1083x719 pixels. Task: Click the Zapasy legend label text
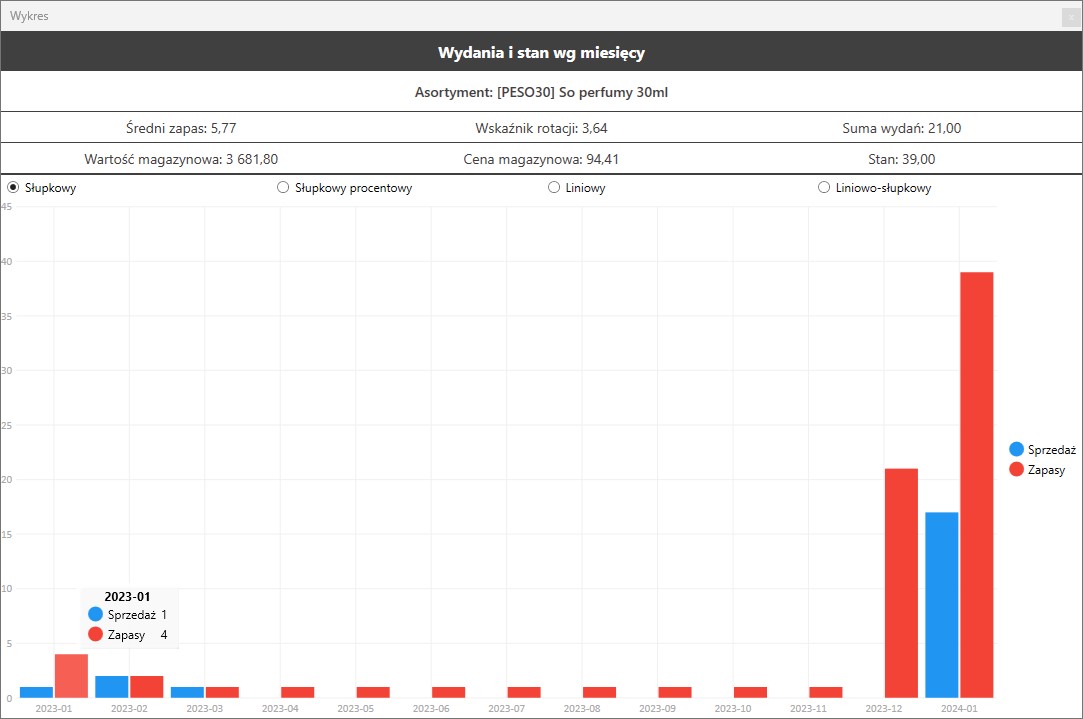click(1046, 470)
